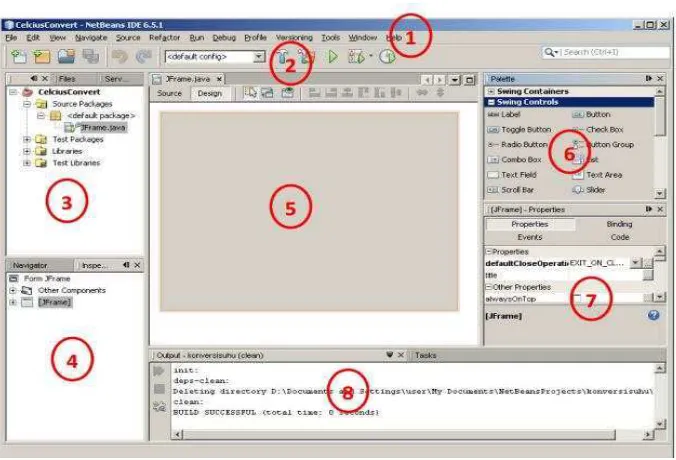676x460 pixels.
Task: Expand the Libraries folder
Action: [27, 151]
